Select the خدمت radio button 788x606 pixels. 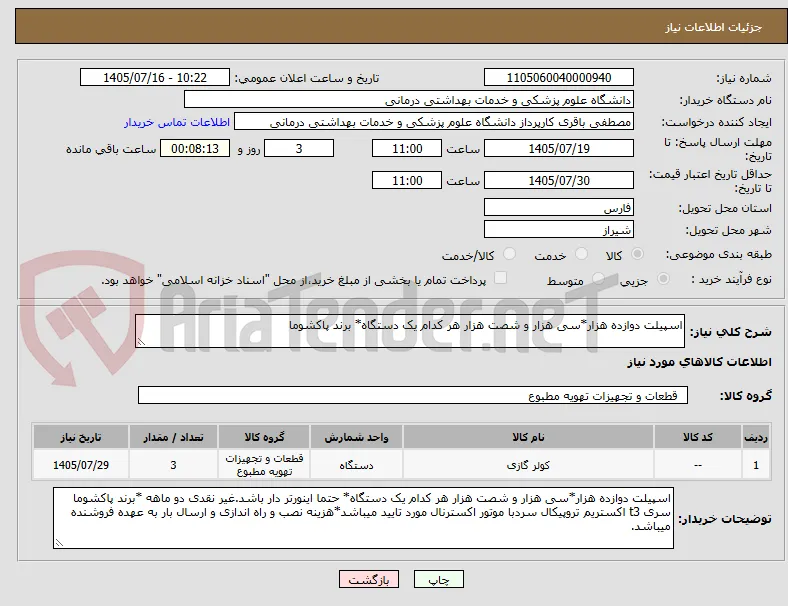coord(581,254)
